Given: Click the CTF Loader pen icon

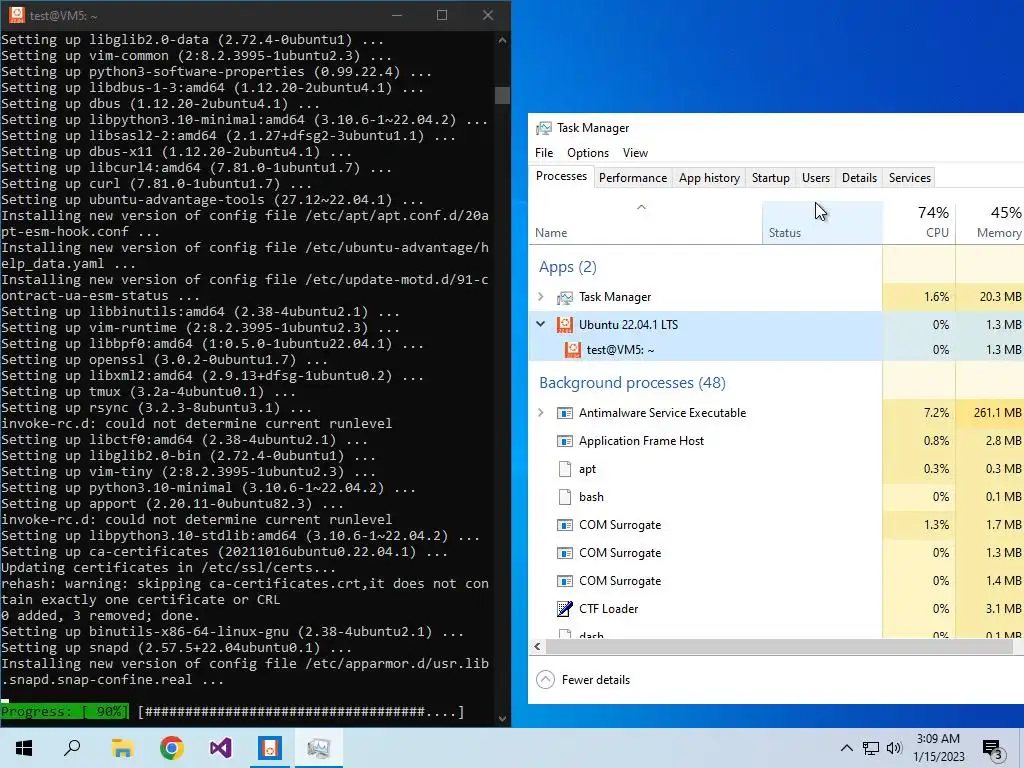Looking at the screenshot, I should pyautogui.click(x=564, y=609).
